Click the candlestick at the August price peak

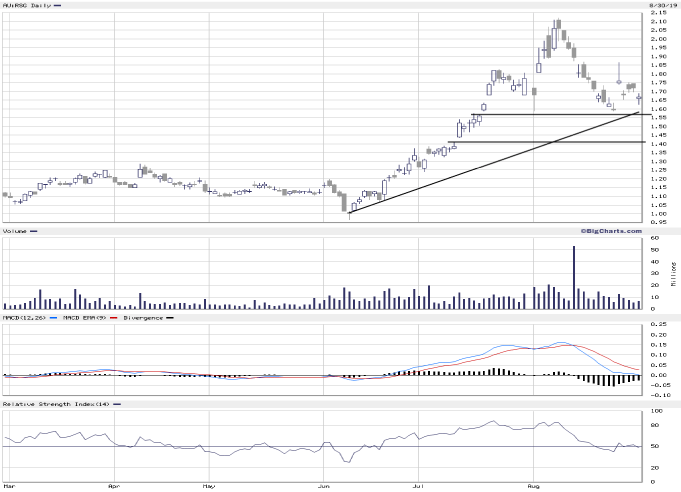(556, 30)
